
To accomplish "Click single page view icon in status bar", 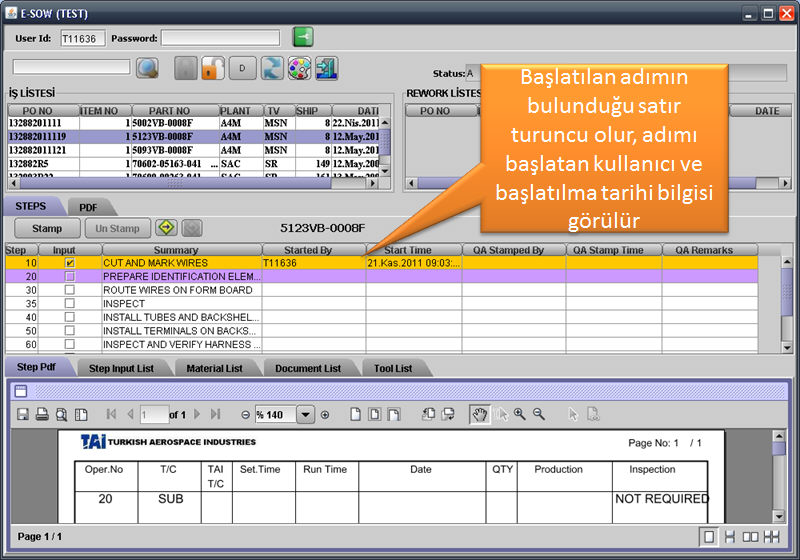I will (709, 537).
